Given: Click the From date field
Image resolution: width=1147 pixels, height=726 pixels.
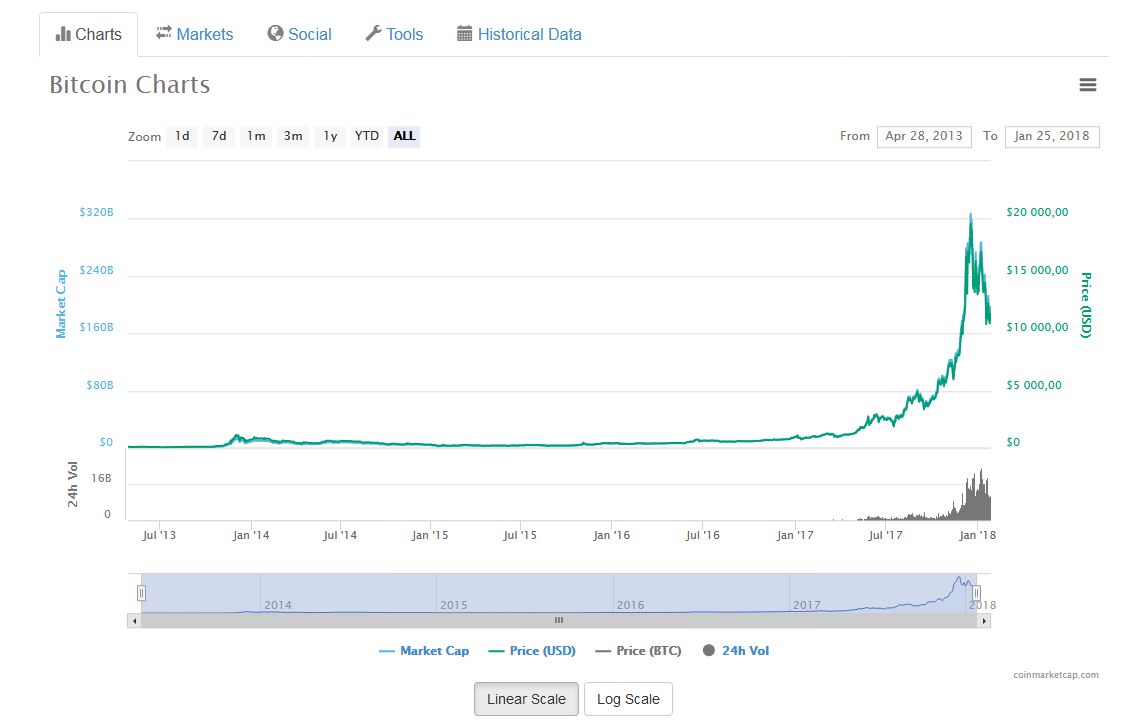Looking at the screenshot, I should pos(923,136).
